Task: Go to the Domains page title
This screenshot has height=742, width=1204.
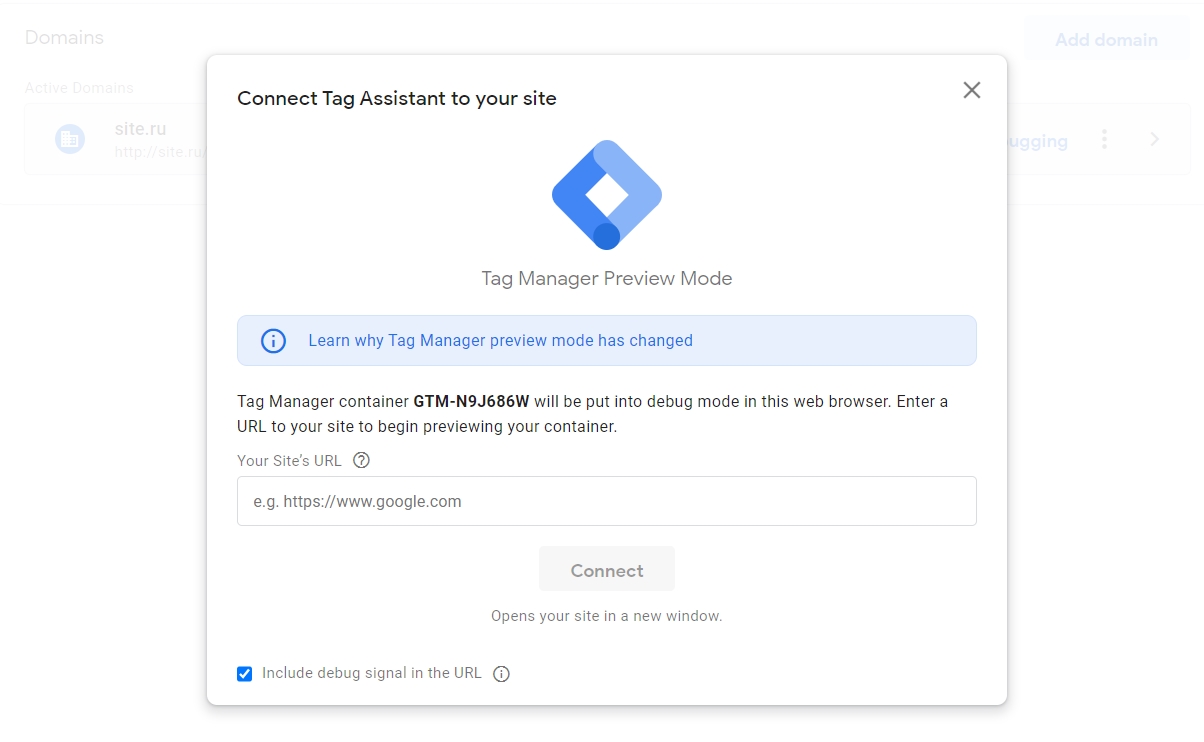Action: pyautogui.click(x=64, y=37)
